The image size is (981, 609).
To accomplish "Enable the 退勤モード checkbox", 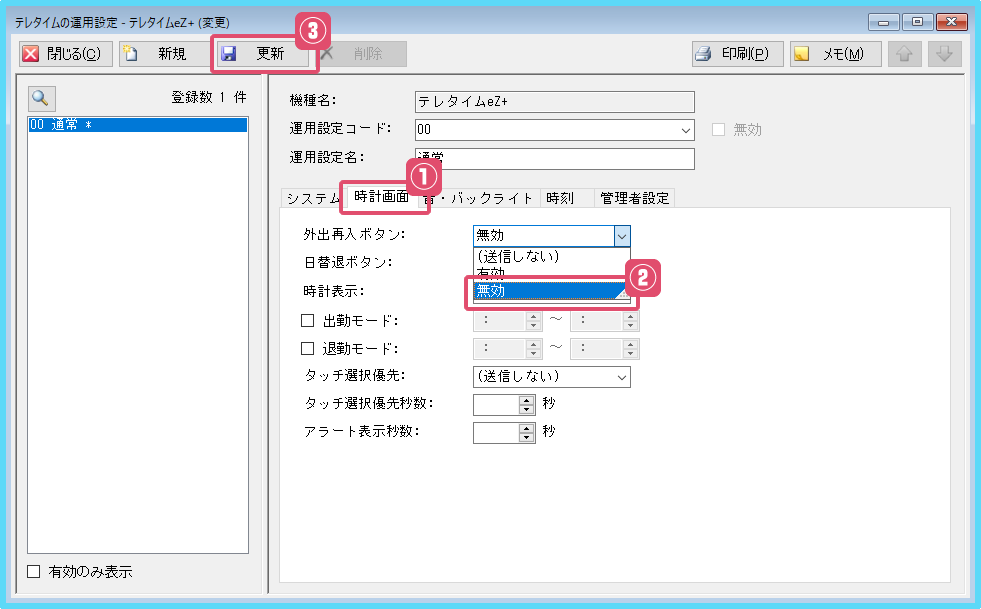I will point(308,349).
